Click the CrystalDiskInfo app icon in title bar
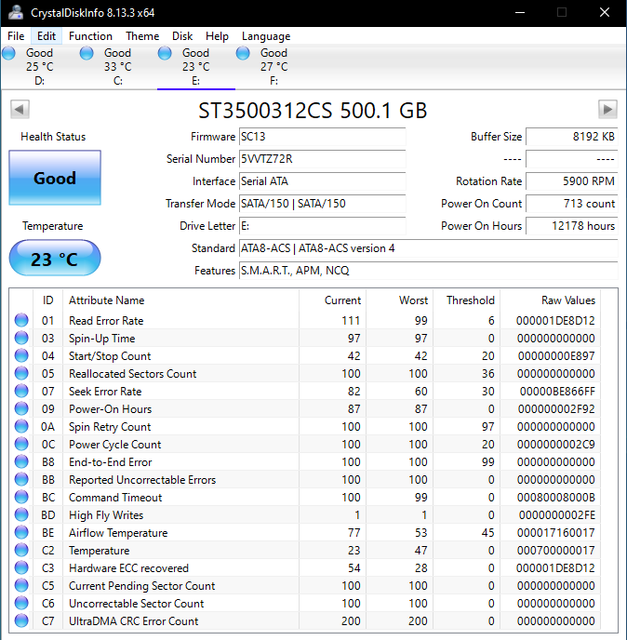627x640 pixels. 16,13
